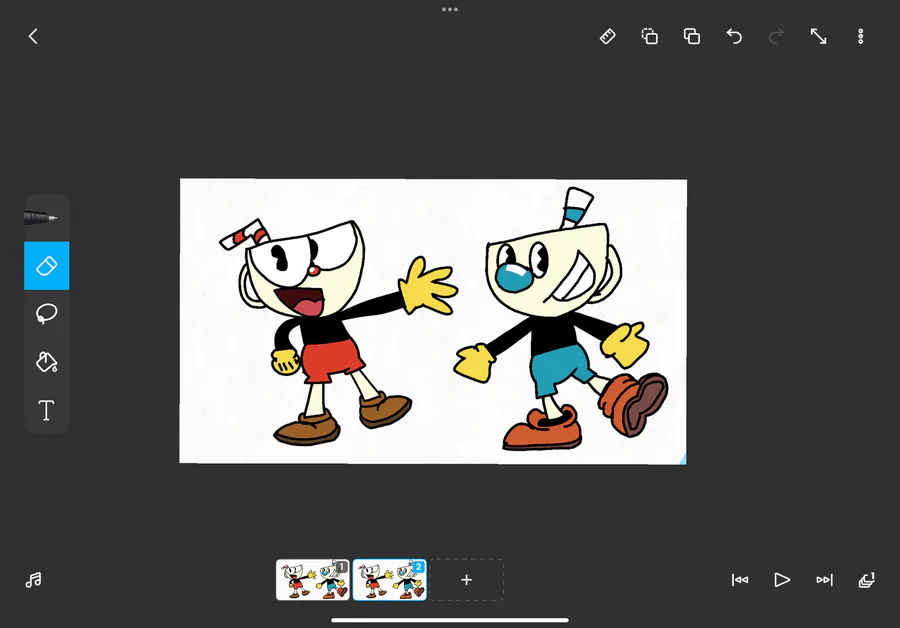
Task: Redo the undone action
Action: click(776, 37)
